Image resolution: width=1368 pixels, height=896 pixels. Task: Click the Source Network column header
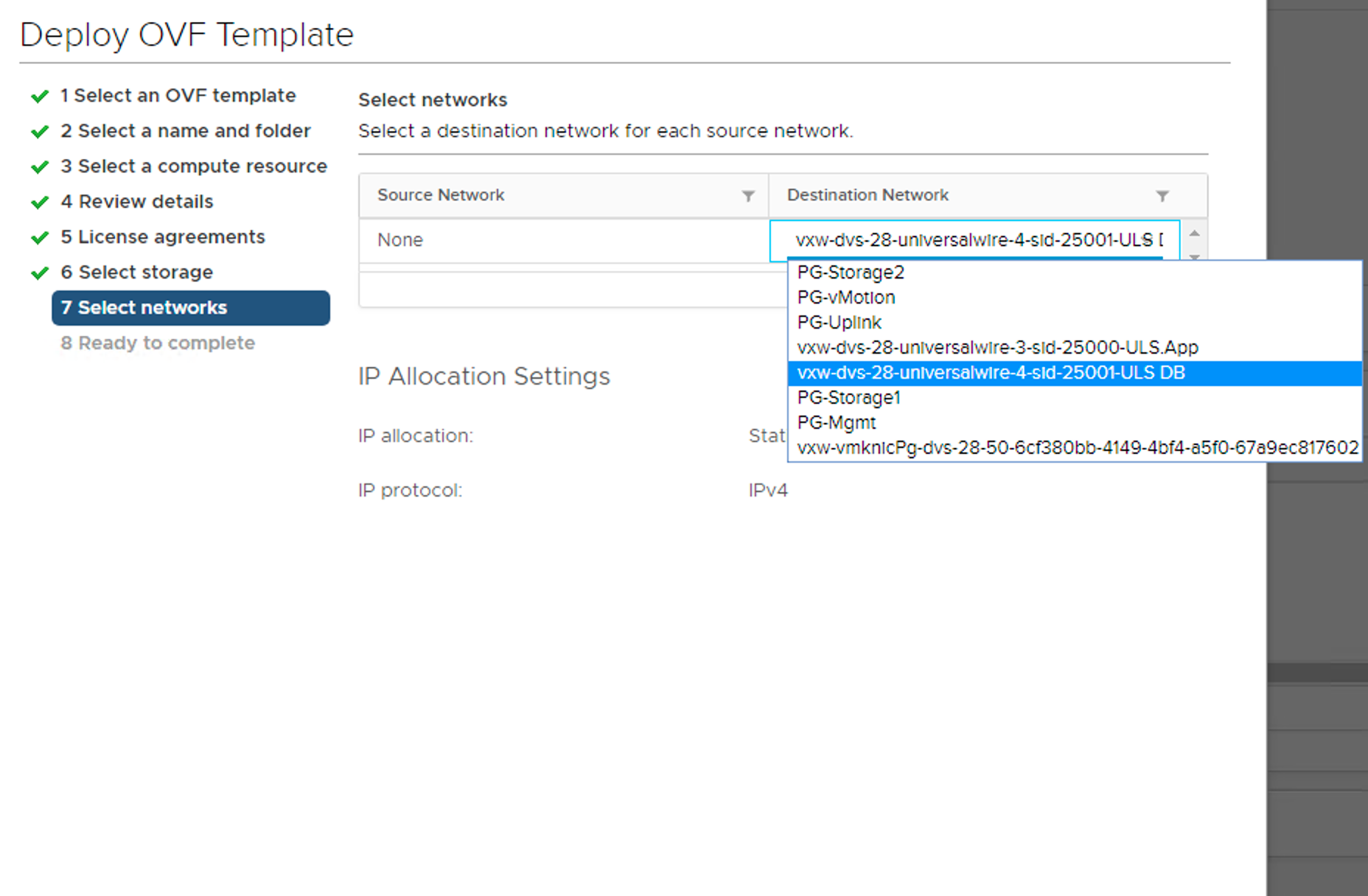(441, 195)
